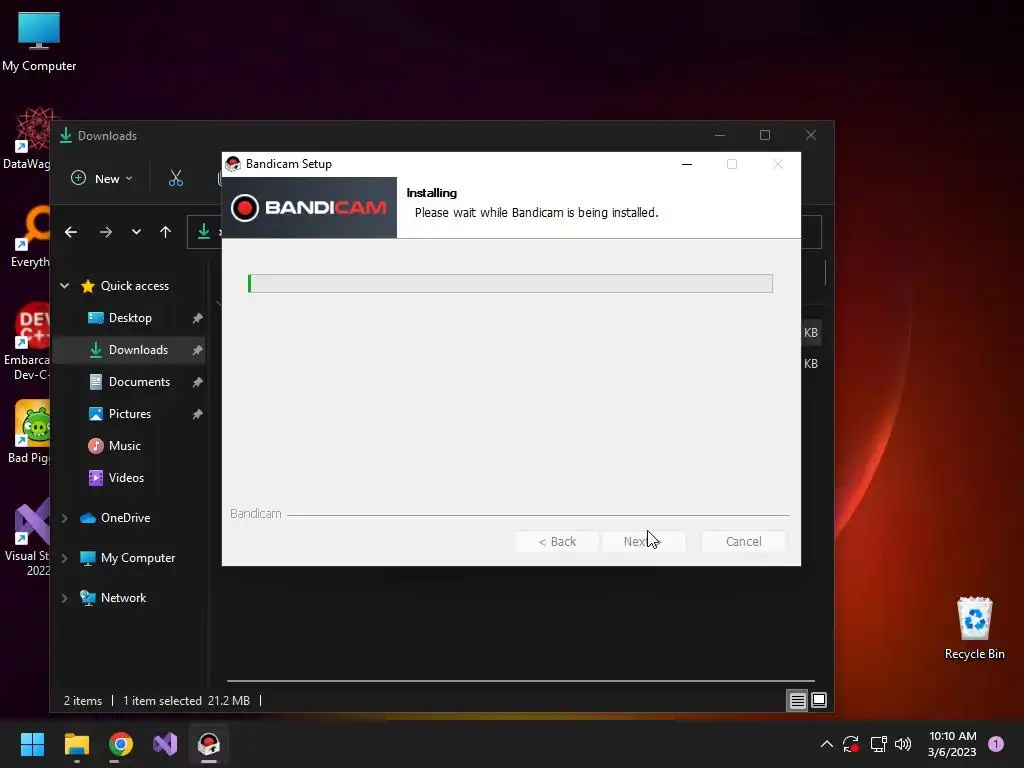The height and width of the screenshot is (768, 1024).
Task: Select Network in the navigation pane
Action: pos(123,598)
